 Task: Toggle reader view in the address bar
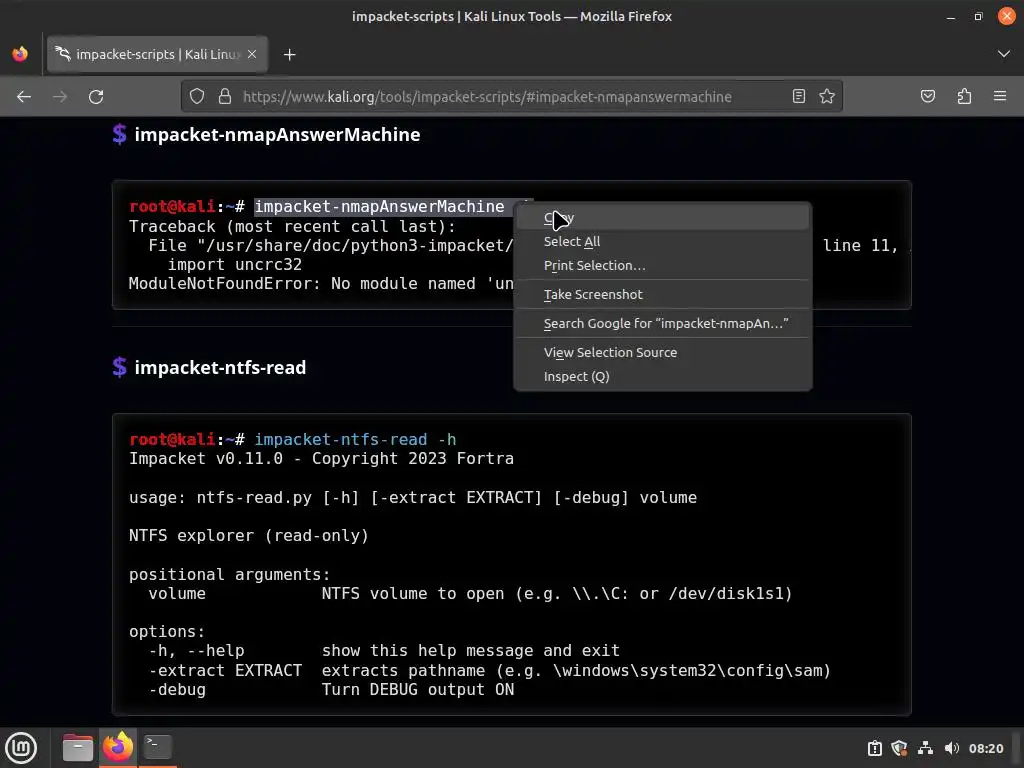798,97
